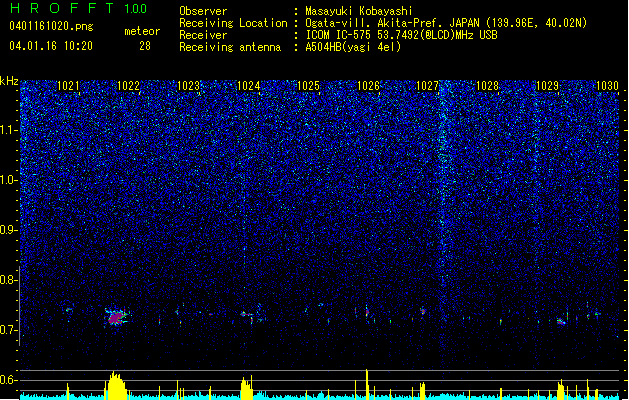Click the tallest yellow power spike near 1026
This screenshot has height=400, width=629.
[x=367, y=384]
